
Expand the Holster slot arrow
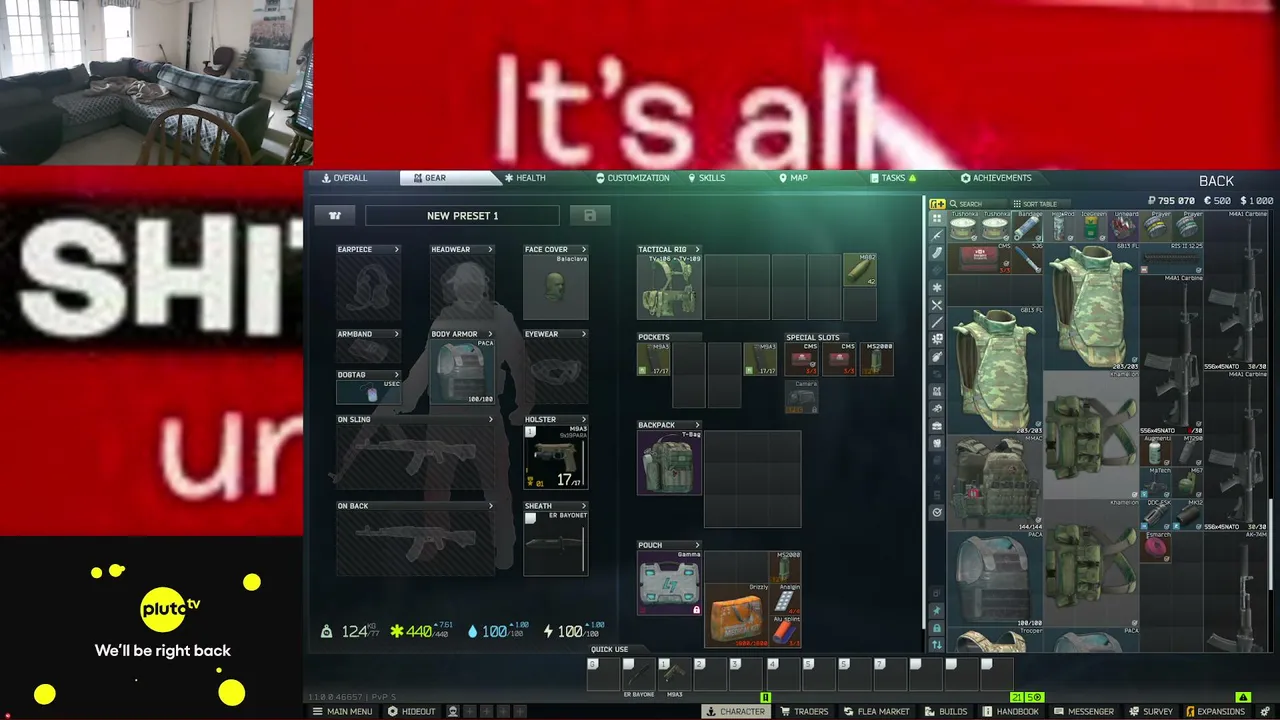pyautogui.click(x=583, y=420)
